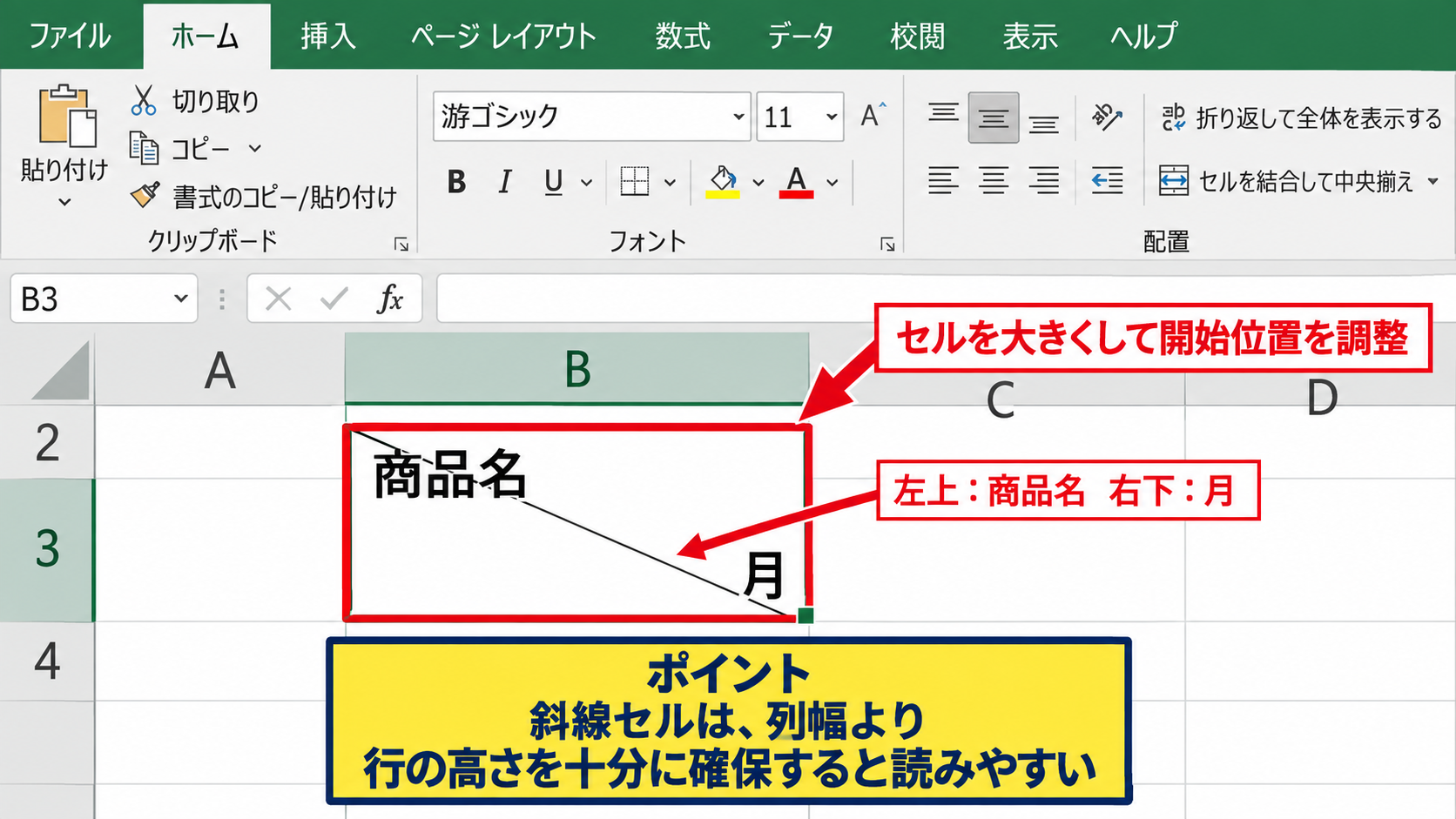Screen dimensions: 1456x819
Task: Click the Cut (切り取り) scissors icon
Action: [x=144, y=100]
